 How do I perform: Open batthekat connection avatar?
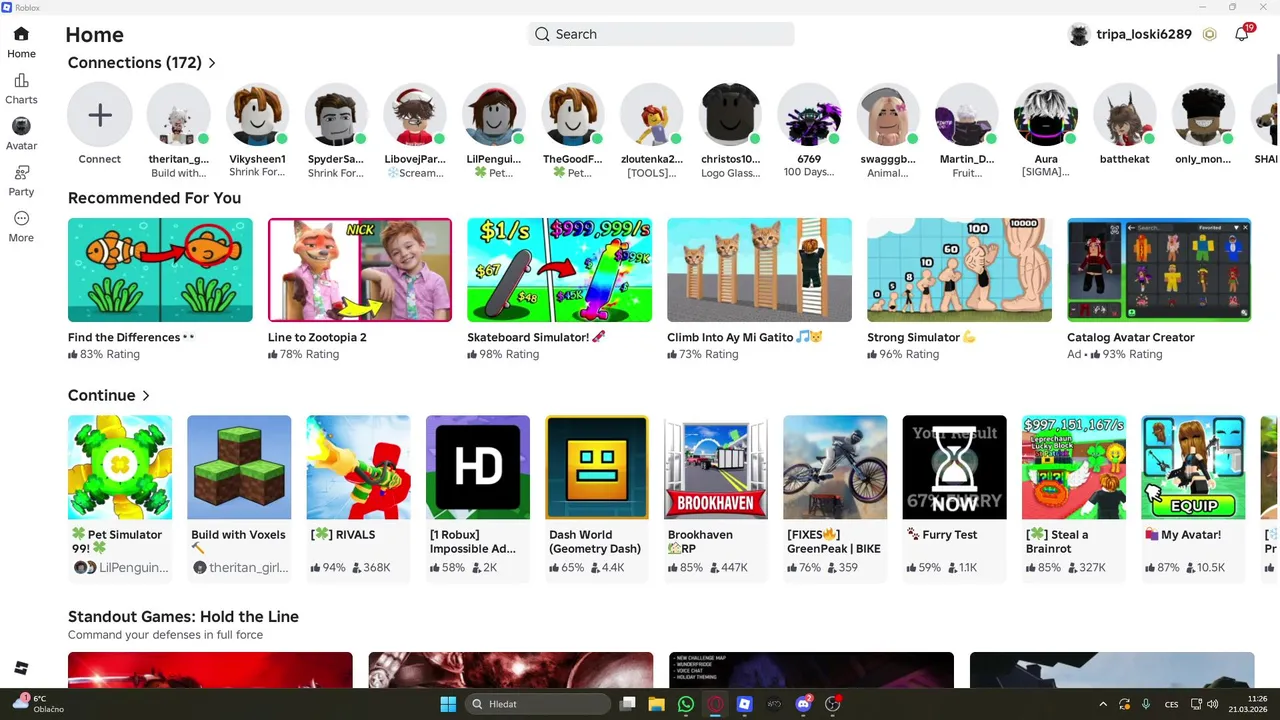1125,114
